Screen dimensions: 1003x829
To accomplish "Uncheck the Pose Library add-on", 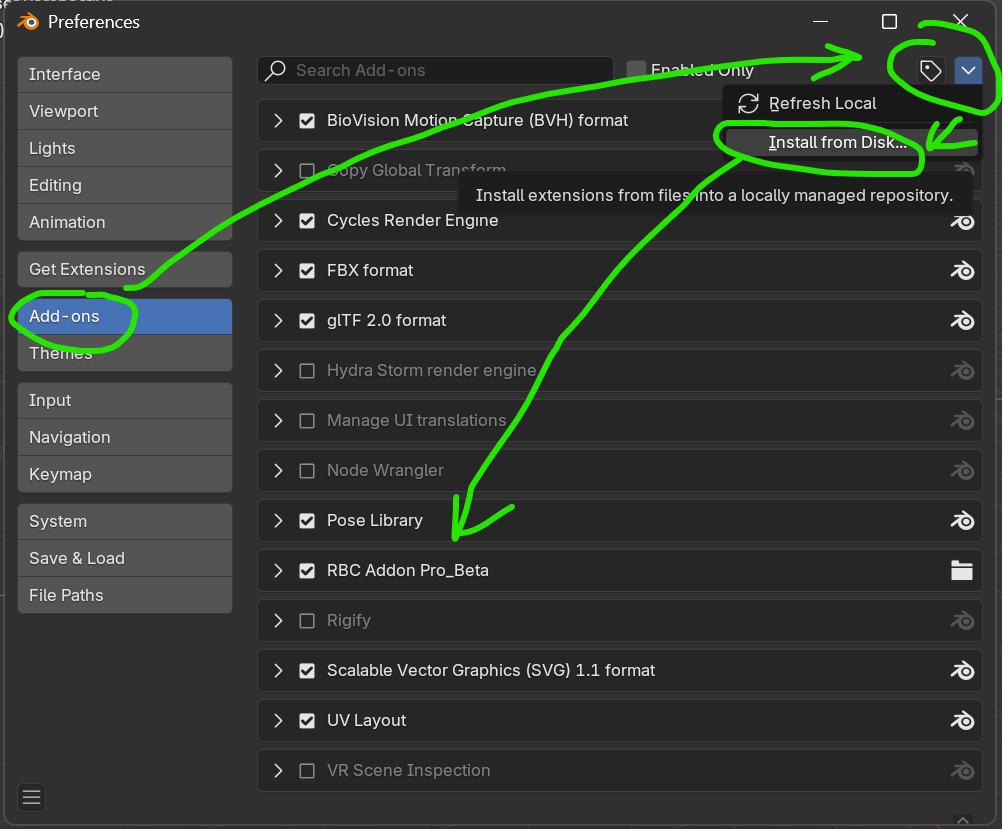I will (x=307, y=521).
